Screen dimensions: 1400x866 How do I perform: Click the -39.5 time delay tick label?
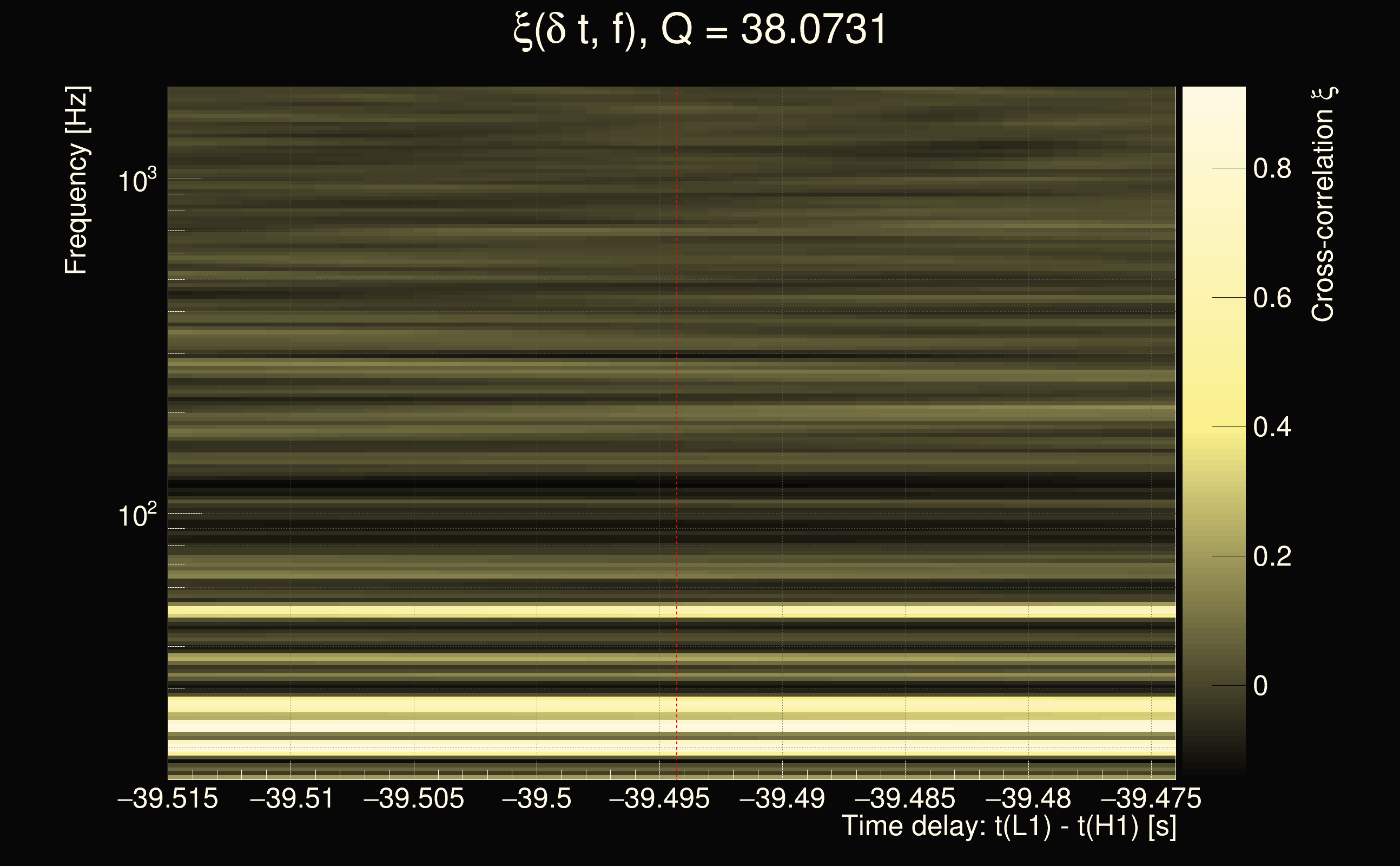[536, 799]
